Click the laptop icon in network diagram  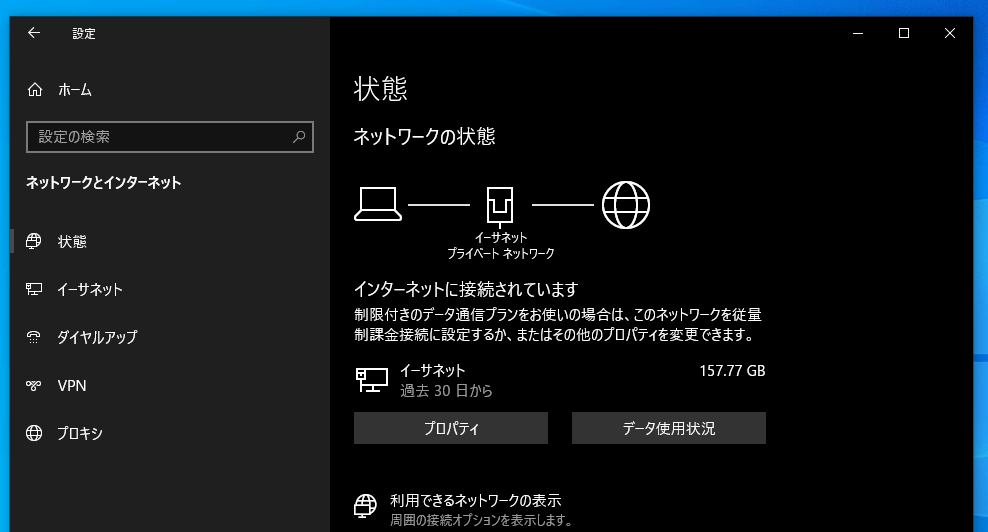point(378,204)
